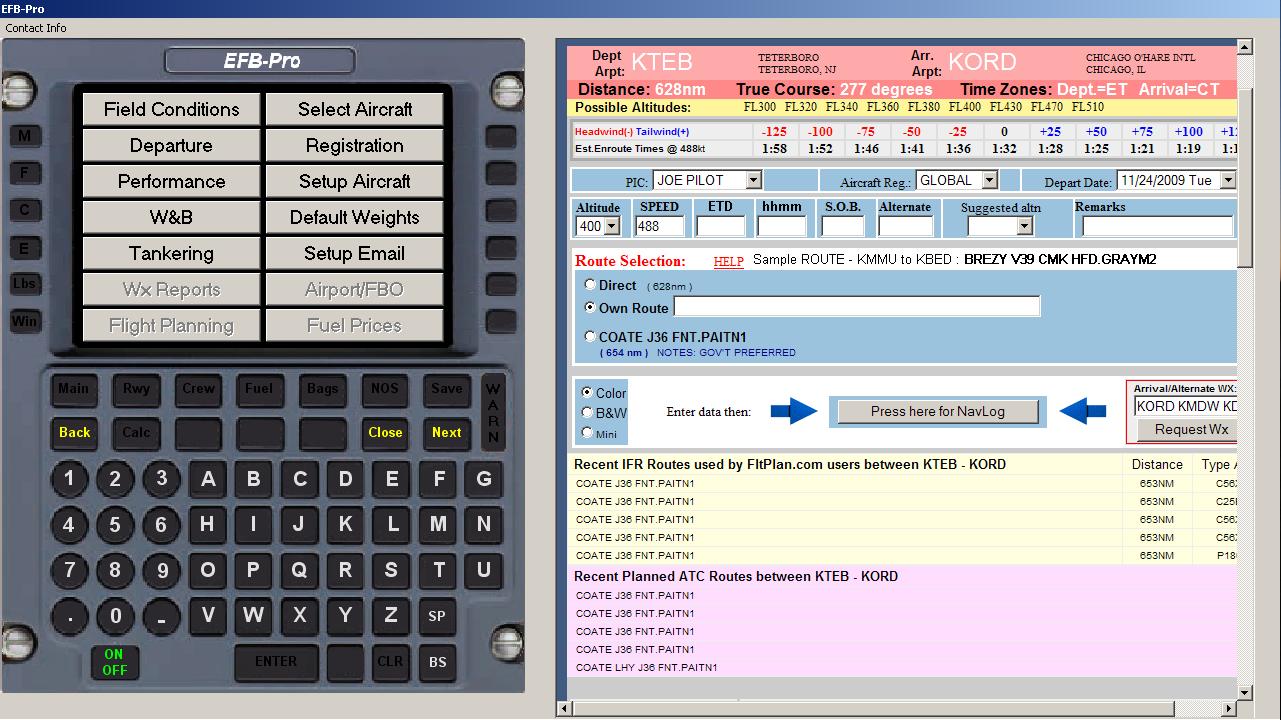Click the Save function key
This screenshot has width=1281, height=720.
[x=447, y=389]
